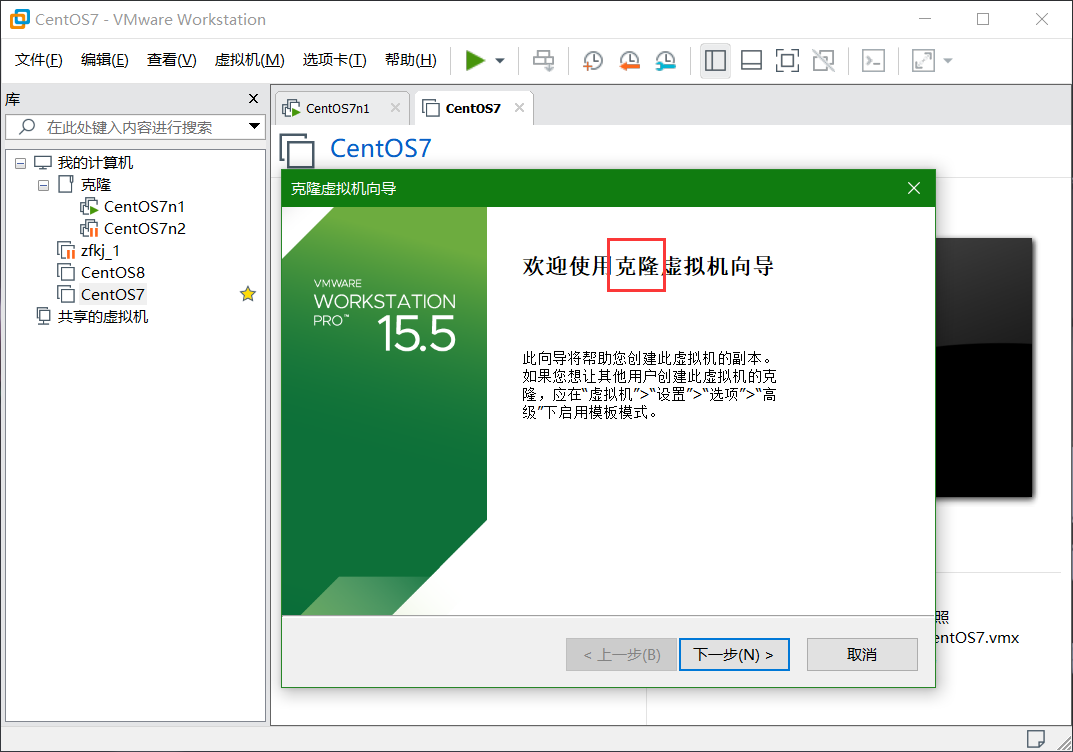Click the 取消 button
Screen dimensions: 1073x752
[862, 655]
